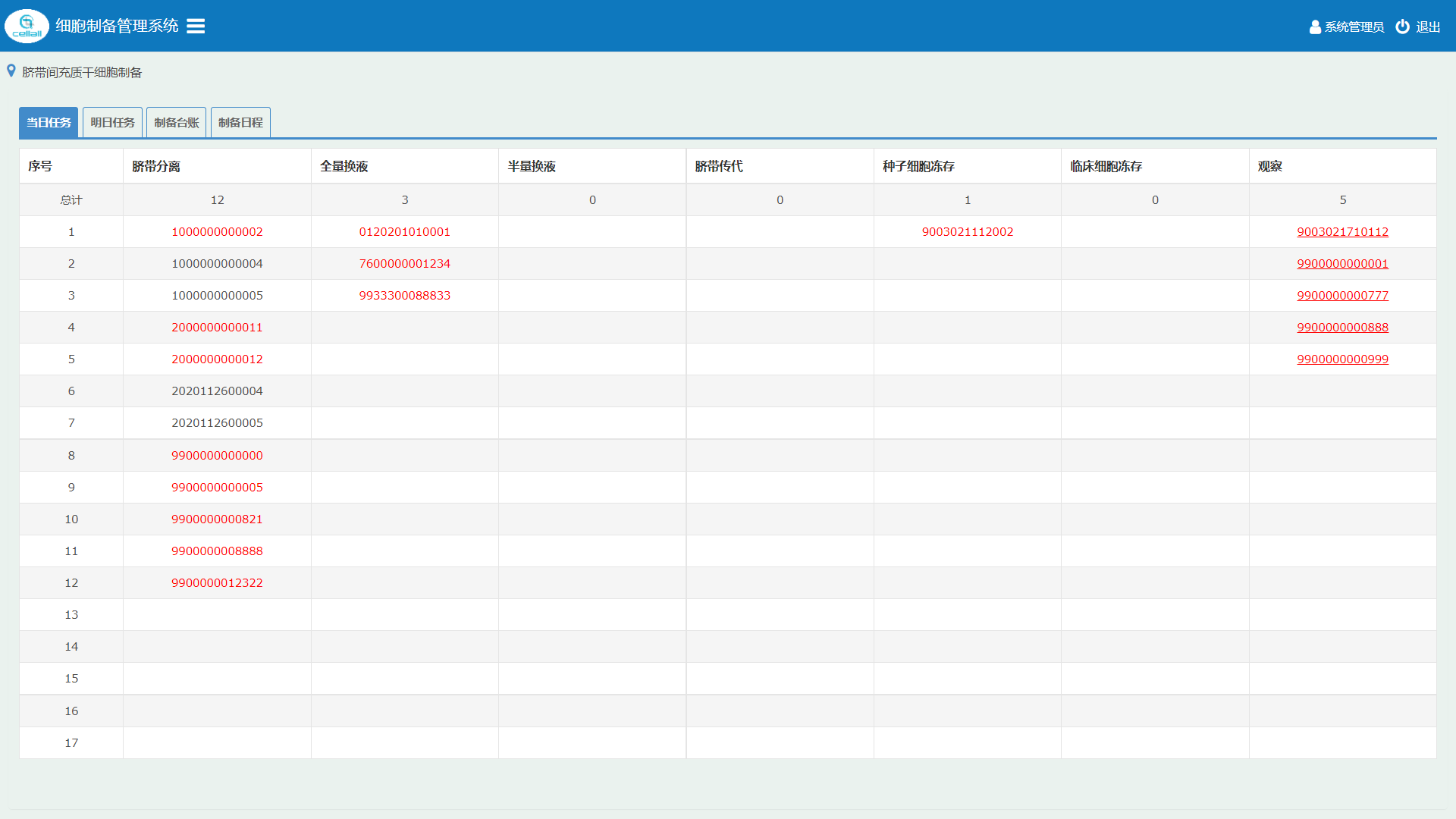Screen dimensions: 1456x819
Task: Click sample number 1000000000002
Action: [x=217, y=232]
